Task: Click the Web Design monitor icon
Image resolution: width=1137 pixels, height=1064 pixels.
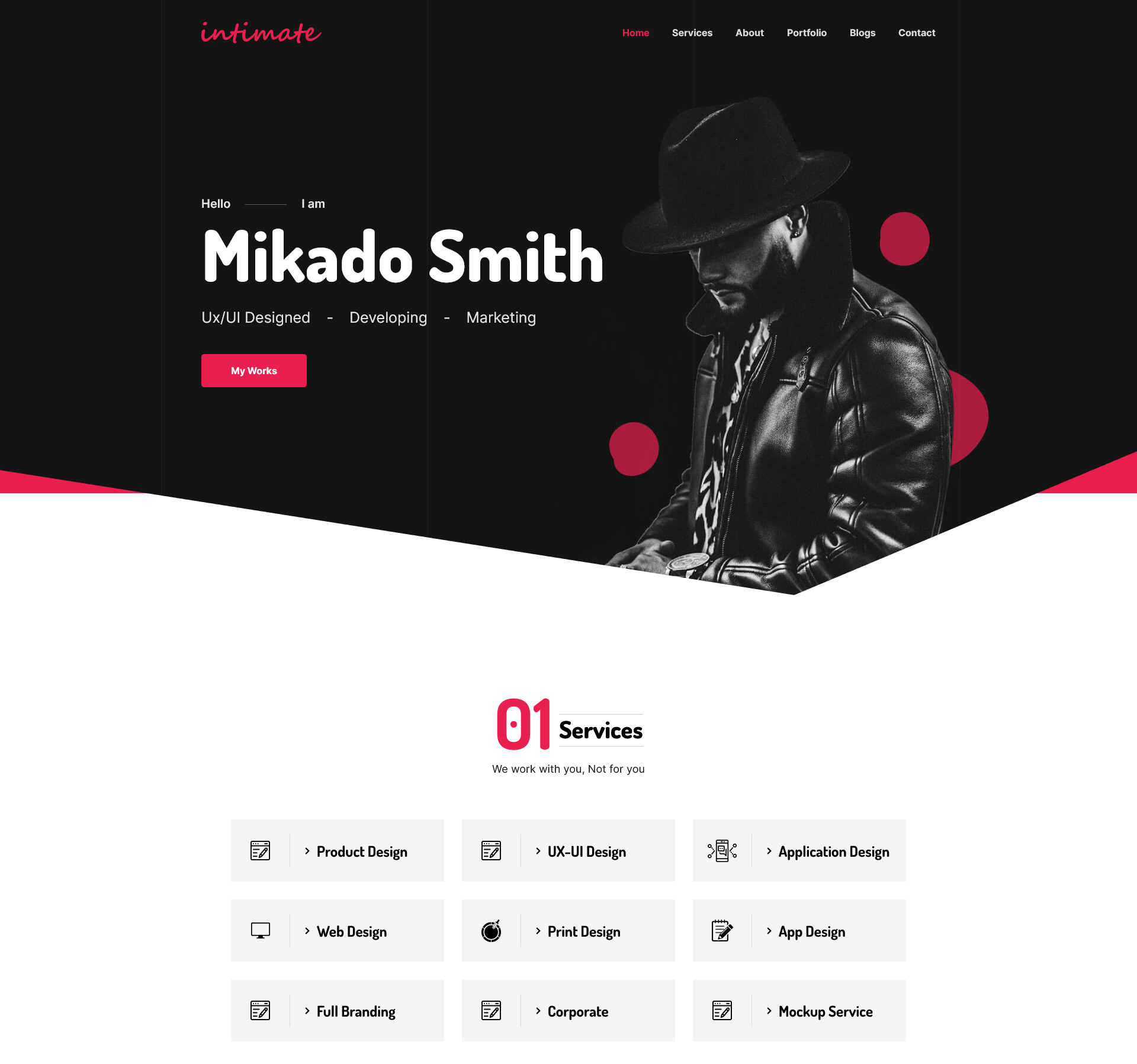Action: (261, 930)
